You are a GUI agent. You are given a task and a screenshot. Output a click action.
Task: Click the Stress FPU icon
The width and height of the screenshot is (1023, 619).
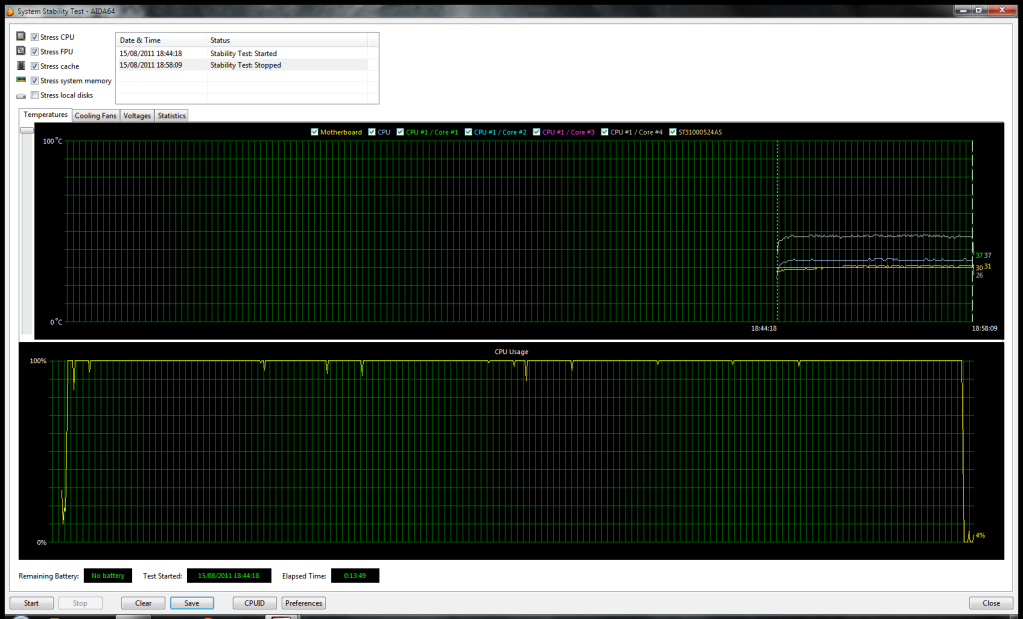[20, 51]
